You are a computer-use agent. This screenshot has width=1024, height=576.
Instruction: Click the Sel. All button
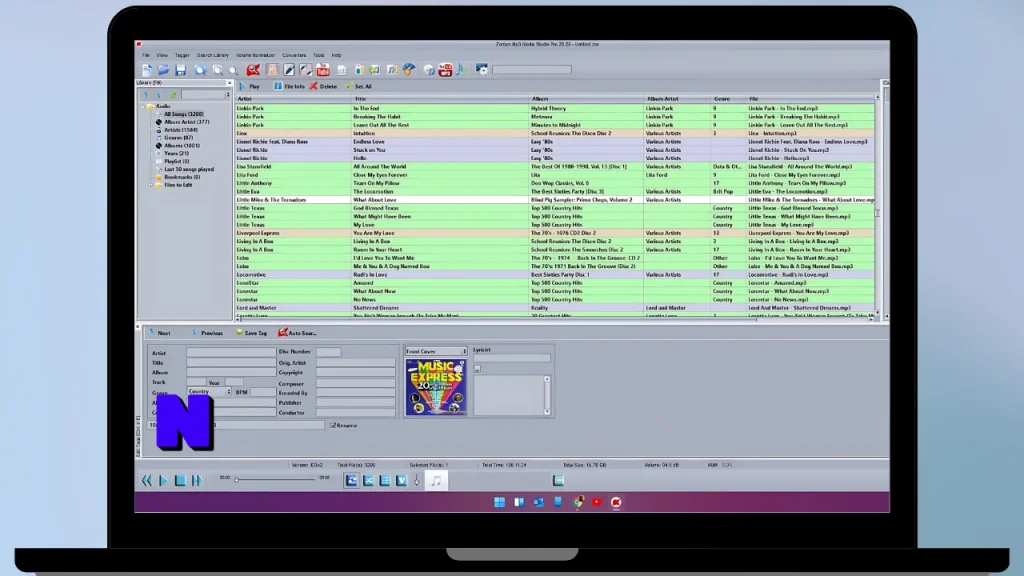[x=359, y=86]
